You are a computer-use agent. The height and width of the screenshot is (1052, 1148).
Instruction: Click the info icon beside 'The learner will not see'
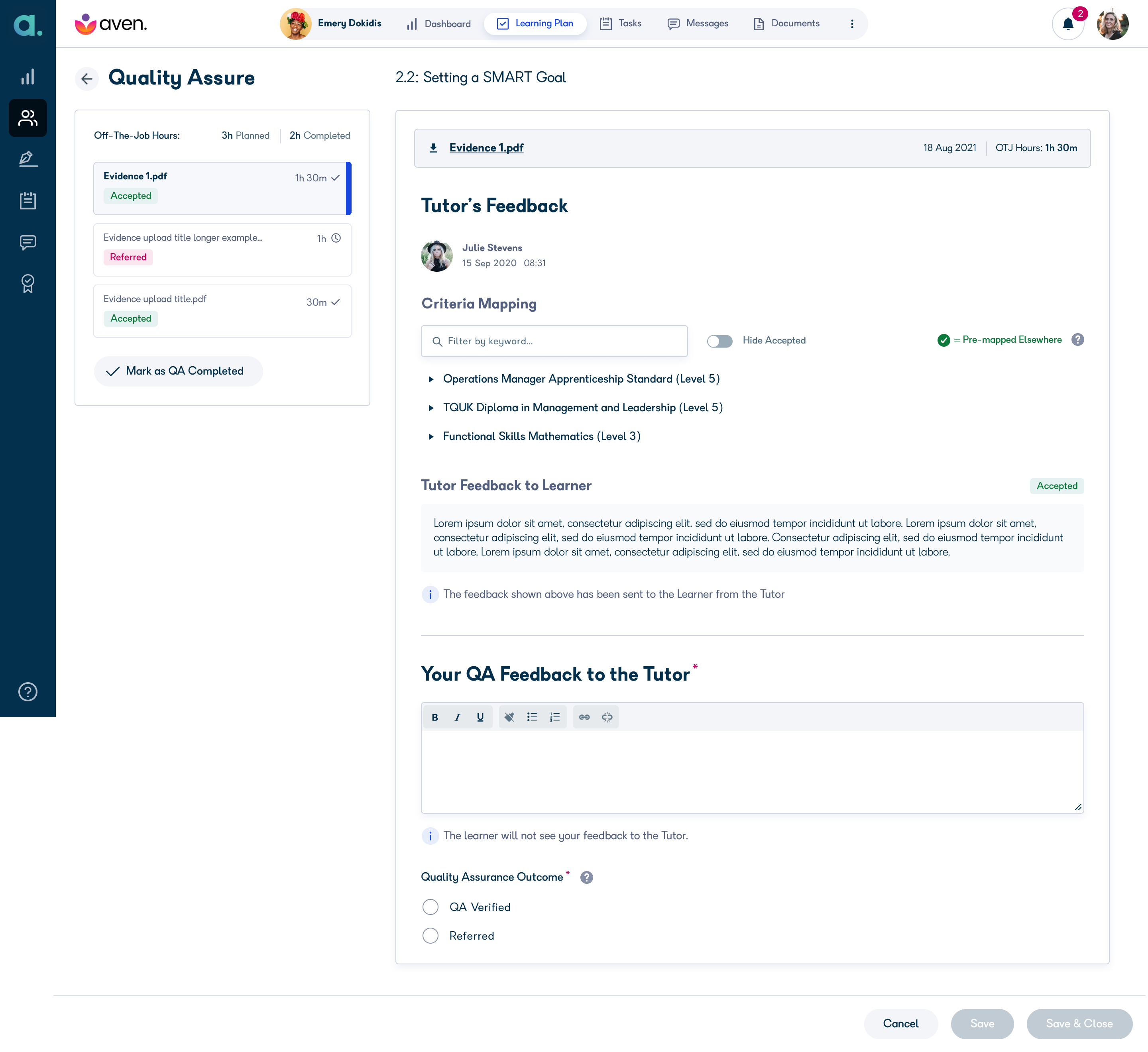[x=430, y=836]
